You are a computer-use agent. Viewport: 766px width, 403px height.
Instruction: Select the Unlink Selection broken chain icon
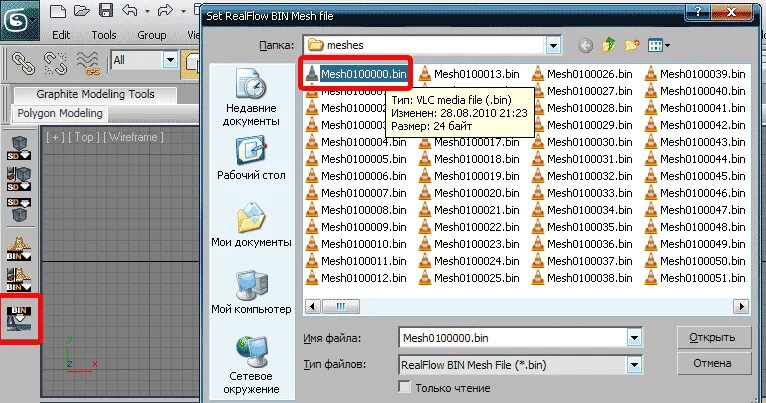(55, 64)
